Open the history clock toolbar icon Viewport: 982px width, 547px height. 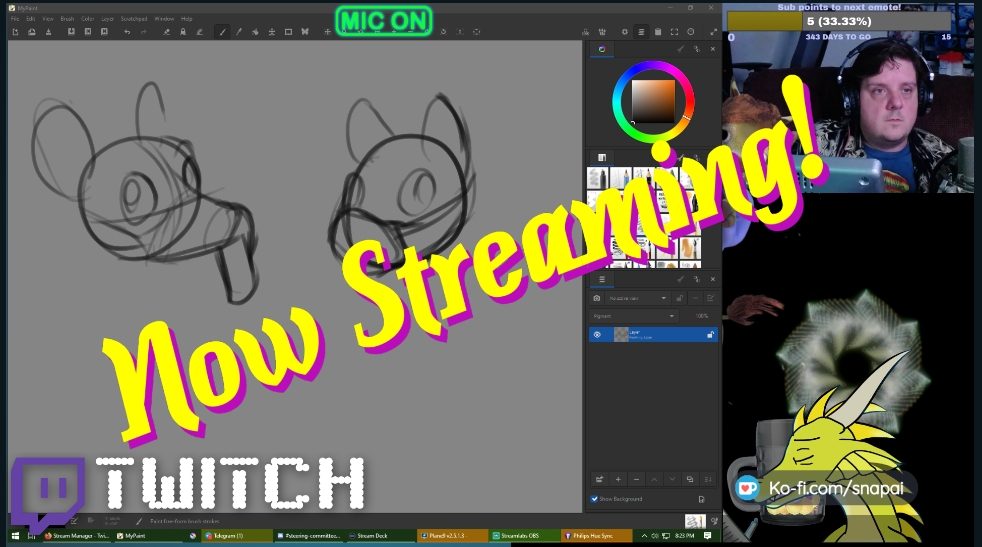(691, 32)
